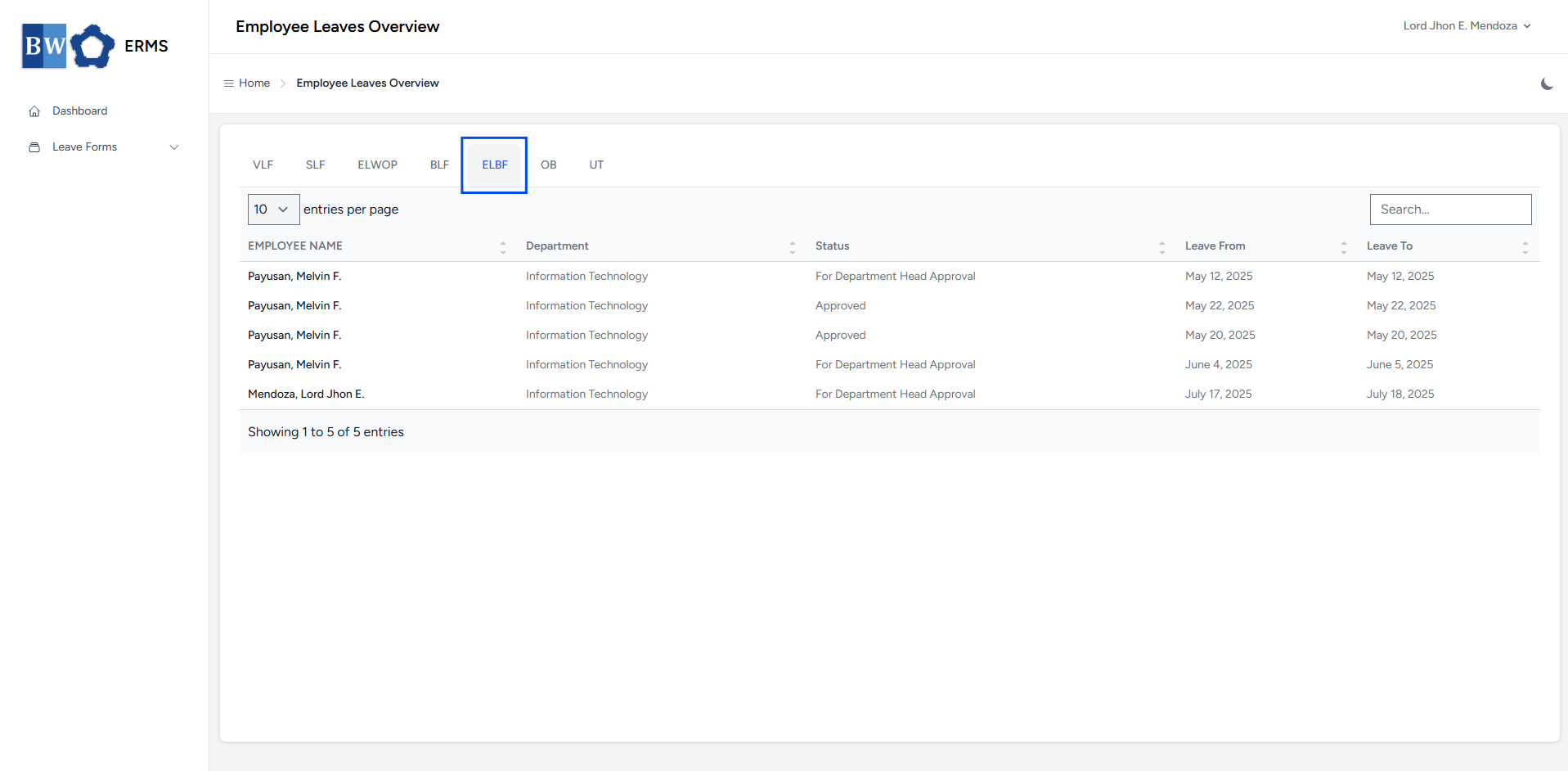Click the Status column header
The height and width of the screenshot is (771, 1568).
coord(833,246)
